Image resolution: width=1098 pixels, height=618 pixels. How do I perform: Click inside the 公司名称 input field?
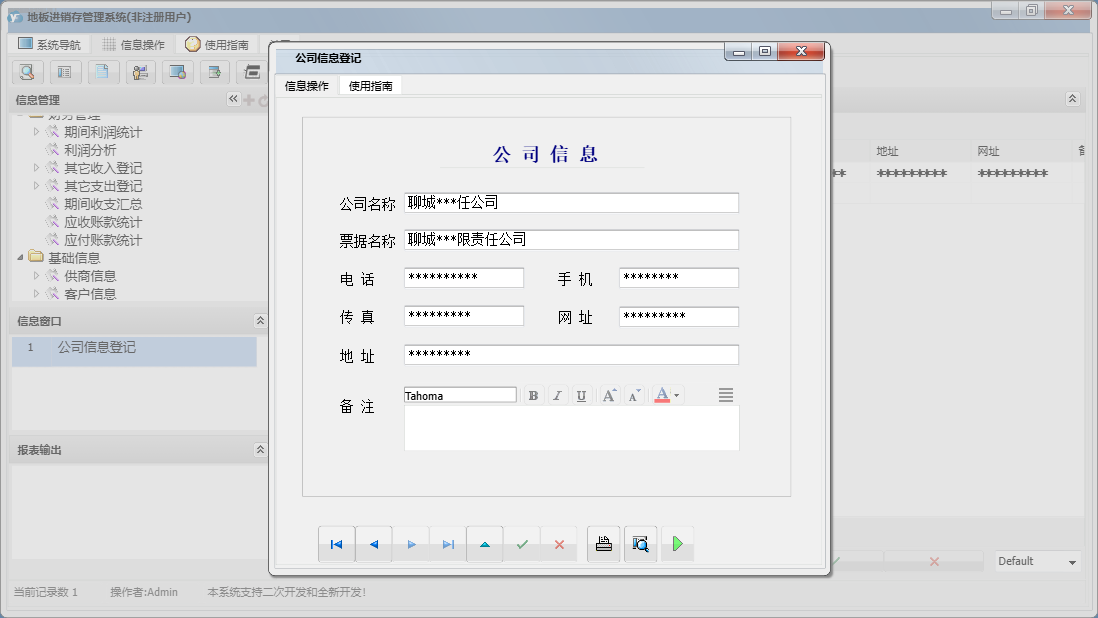tap(570, 202)
